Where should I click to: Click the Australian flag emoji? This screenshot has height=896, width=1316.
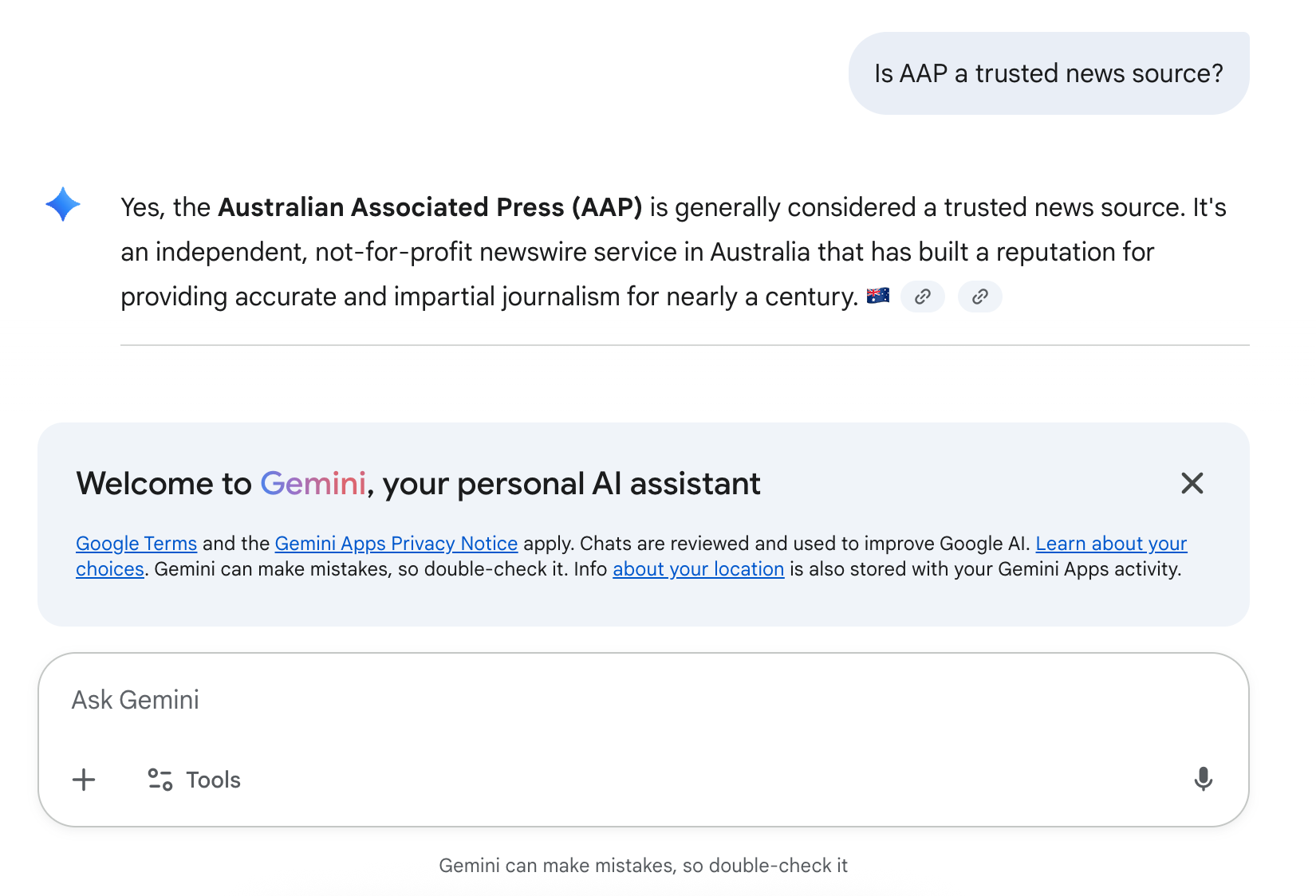click(878, 296)
